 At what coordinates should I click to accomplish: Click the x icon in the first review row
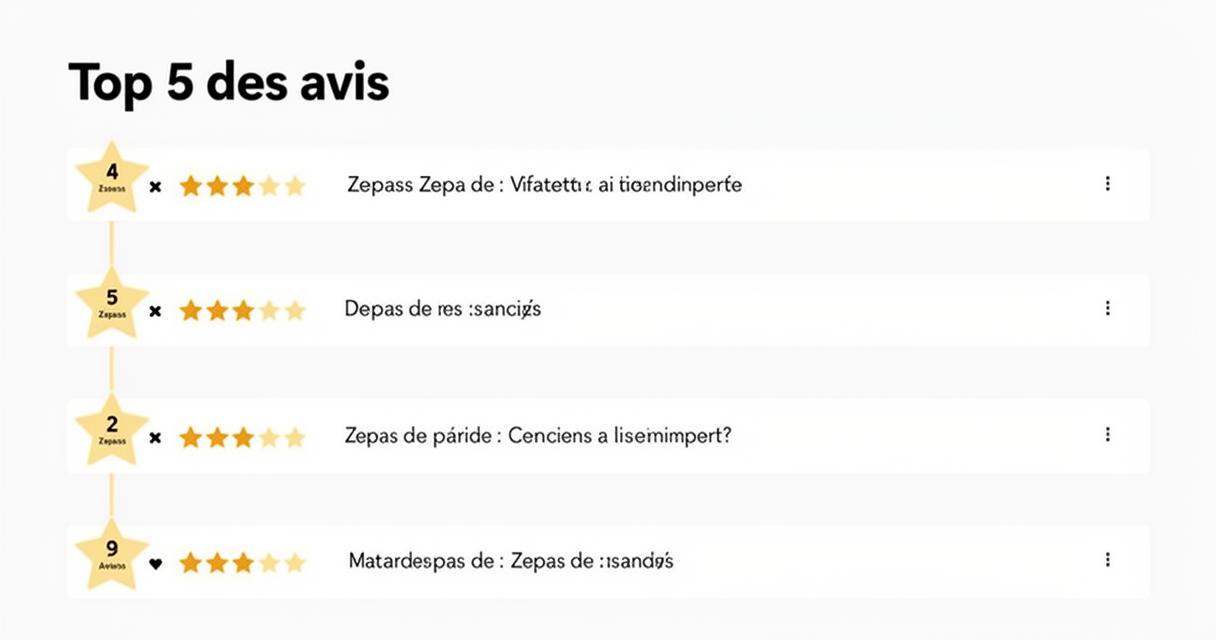click(155, 186)
